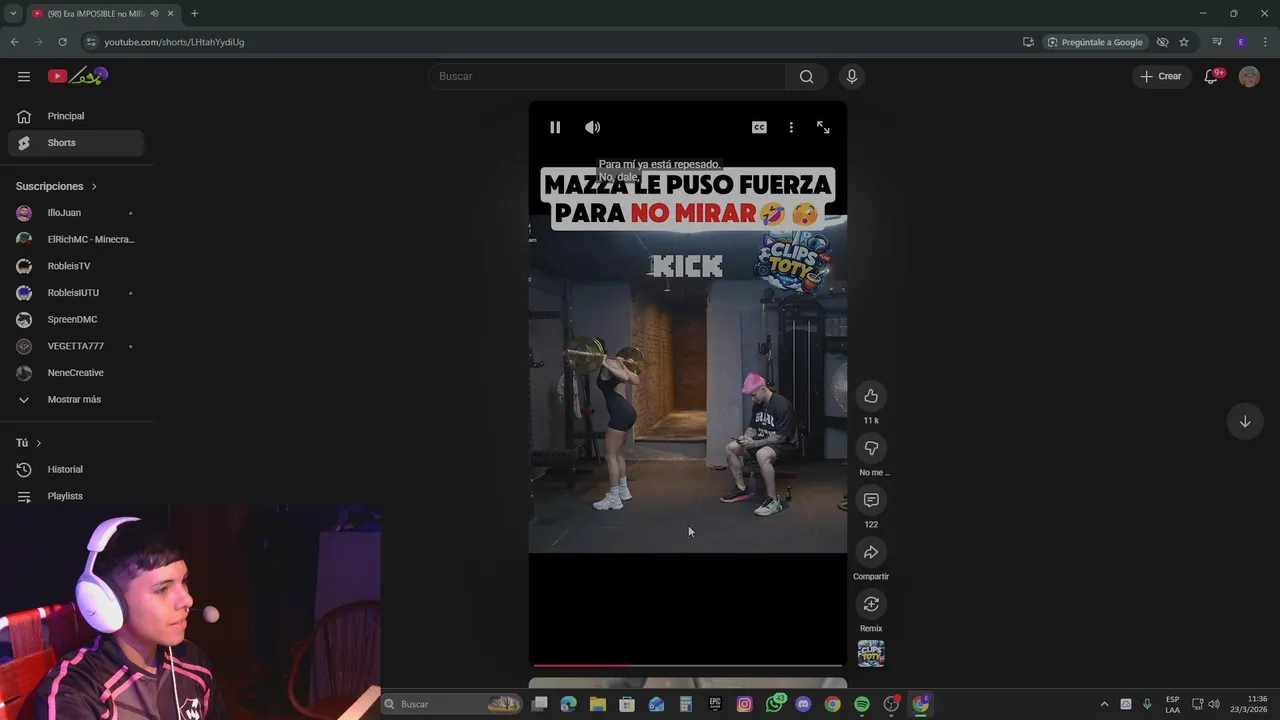Expand Mostrar más subscriptions list
1280x720 pixels.
[x=76, y=399]
